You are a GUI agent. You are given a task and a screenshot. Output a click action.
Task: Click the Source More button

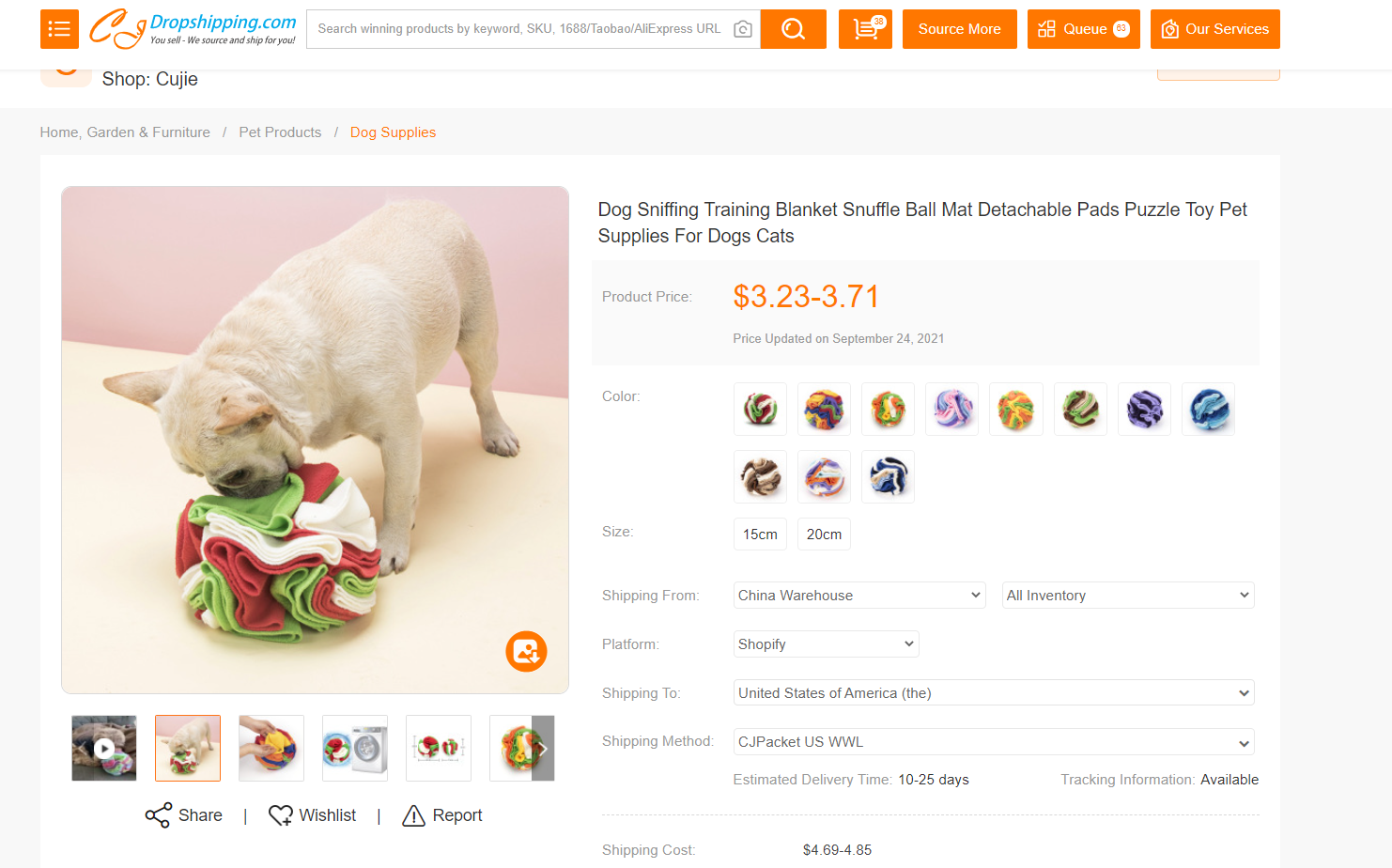coord(959,29)
